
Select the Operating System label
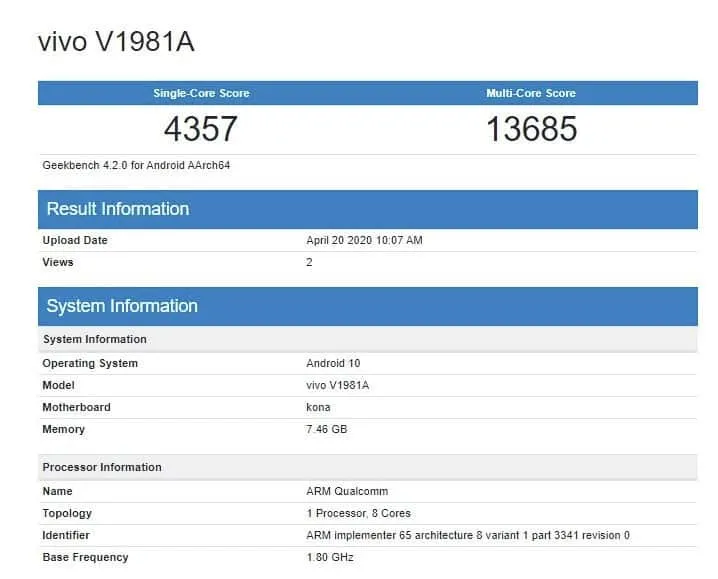click(x=90, y=363)
